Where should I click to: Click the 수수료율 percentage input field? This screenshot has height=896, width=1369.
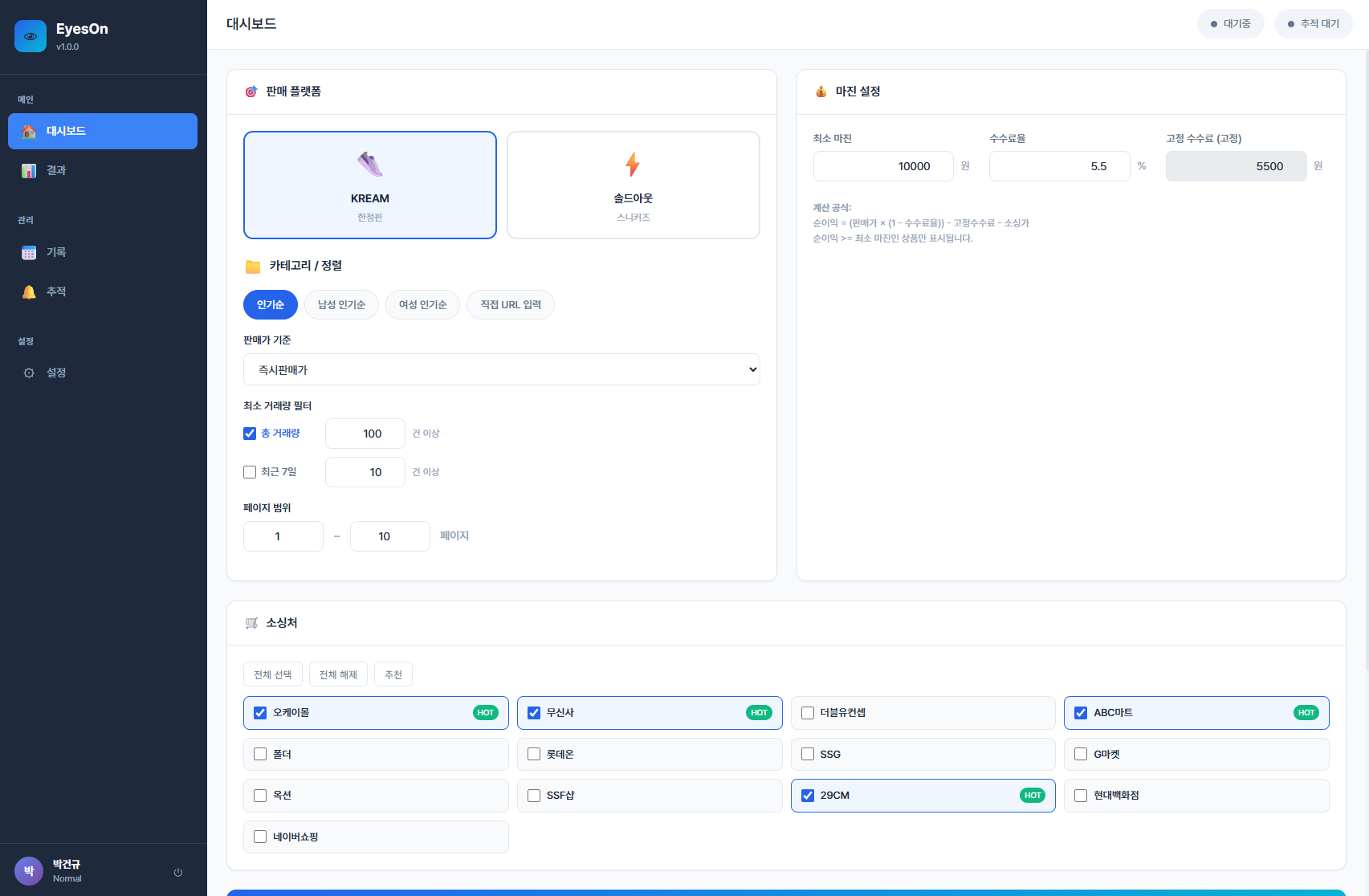1058,166
